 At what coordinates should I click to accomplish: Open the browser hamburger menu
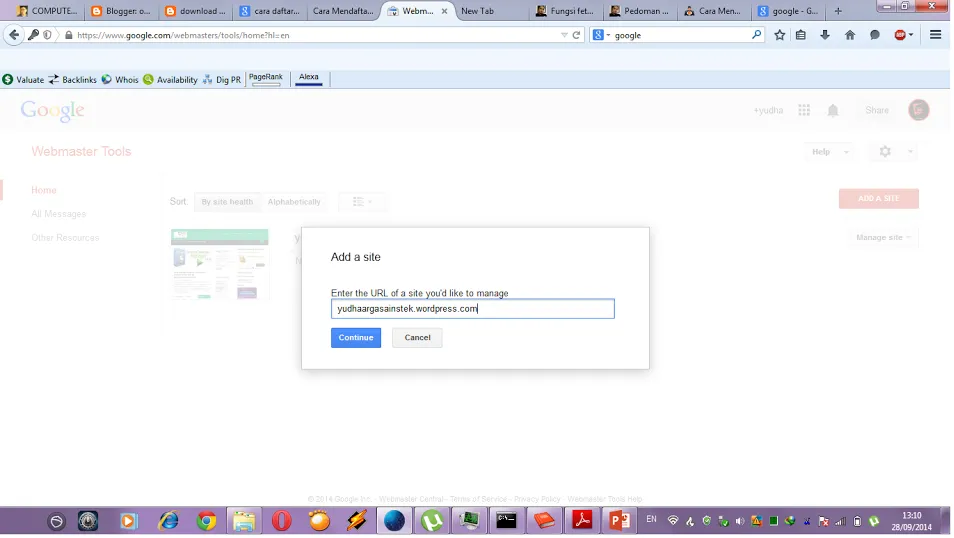tap(936, 35)
